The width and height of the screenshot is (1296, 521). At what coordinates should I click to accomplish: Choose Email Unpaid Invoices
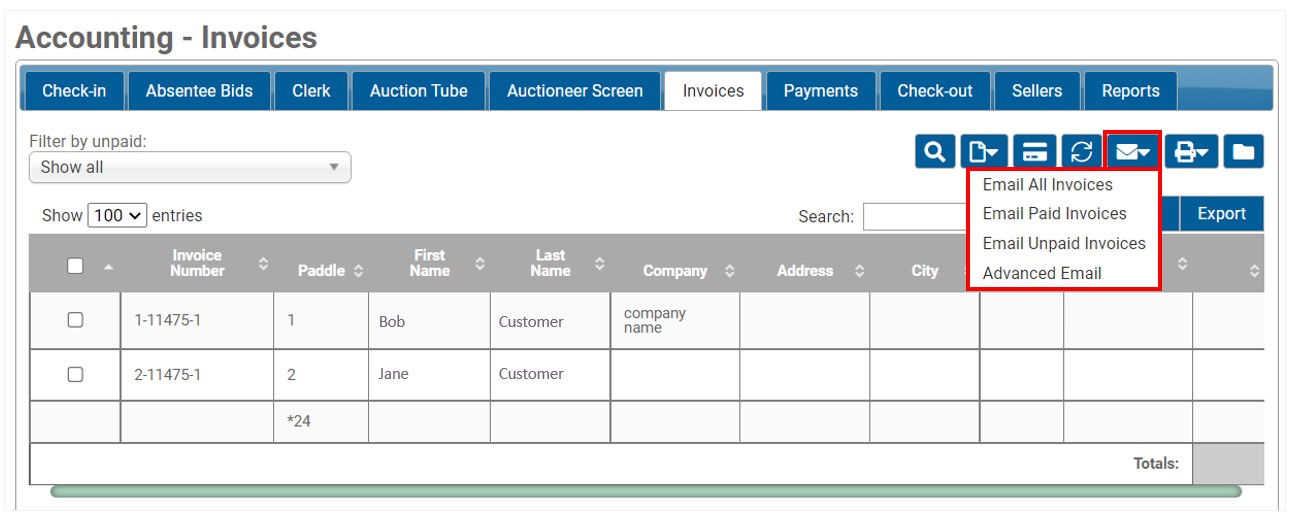point(1064,244)
